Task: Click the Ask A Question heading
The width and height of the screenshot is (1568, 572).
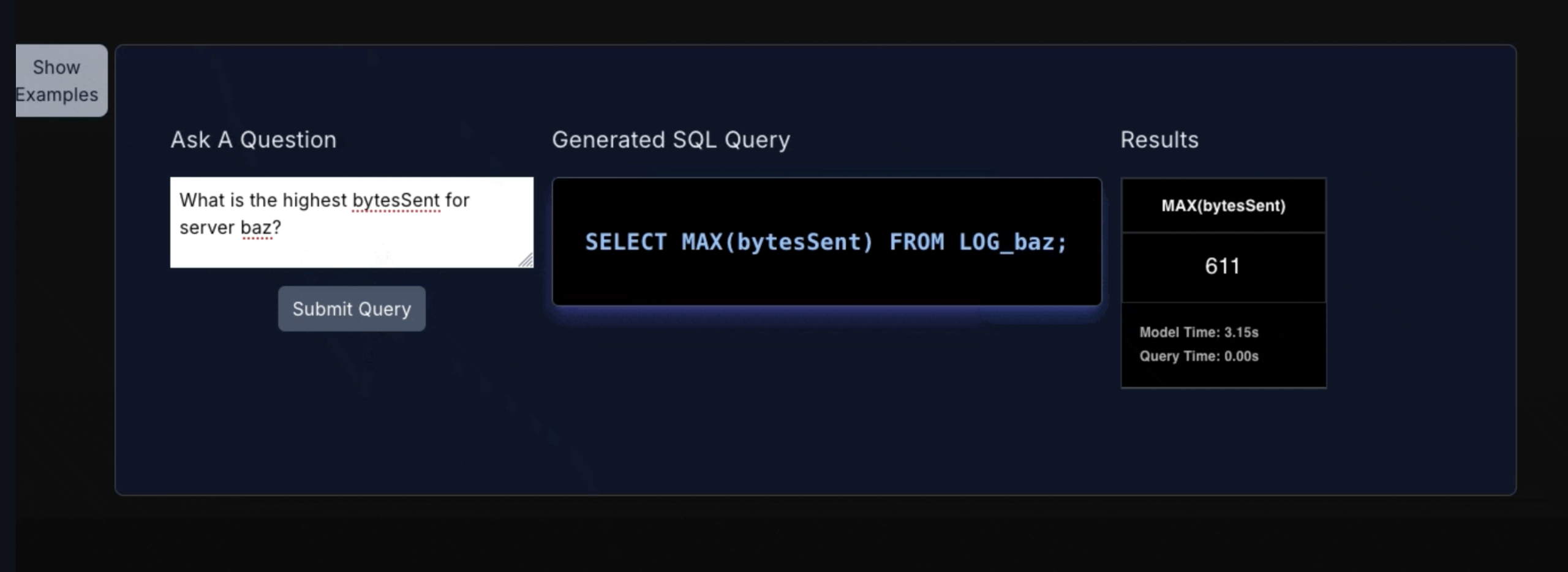Action: click(253, 140)
